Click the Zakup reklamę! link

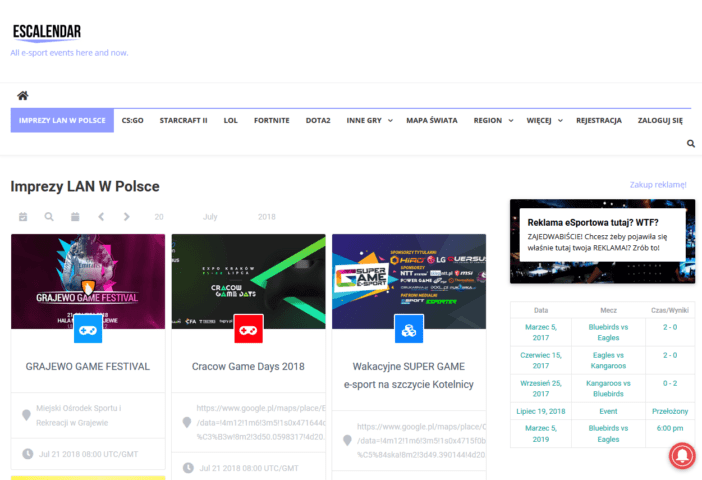pos(658,184)
